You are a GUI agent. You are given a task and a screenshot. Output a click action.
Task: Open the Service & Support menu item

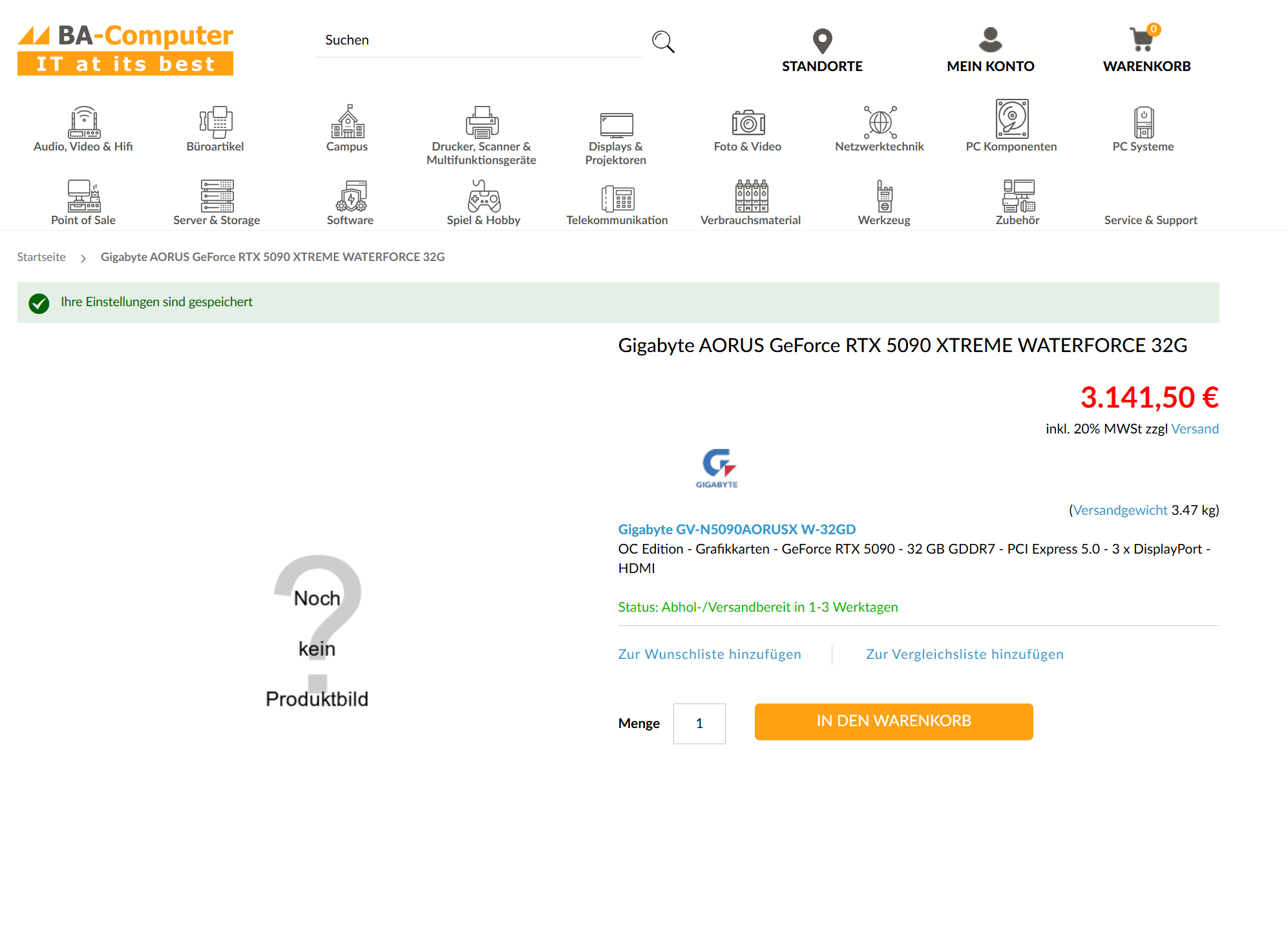click(1150, 220)
